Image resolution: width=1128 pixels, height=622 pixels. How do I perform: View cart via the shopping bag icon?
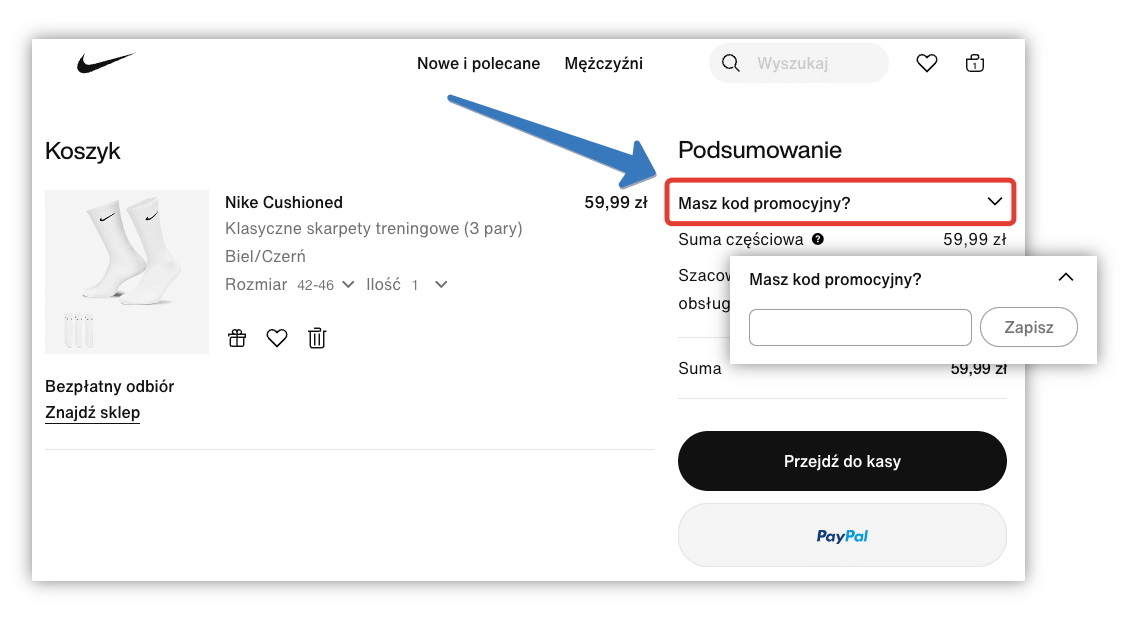click(975, 62)
